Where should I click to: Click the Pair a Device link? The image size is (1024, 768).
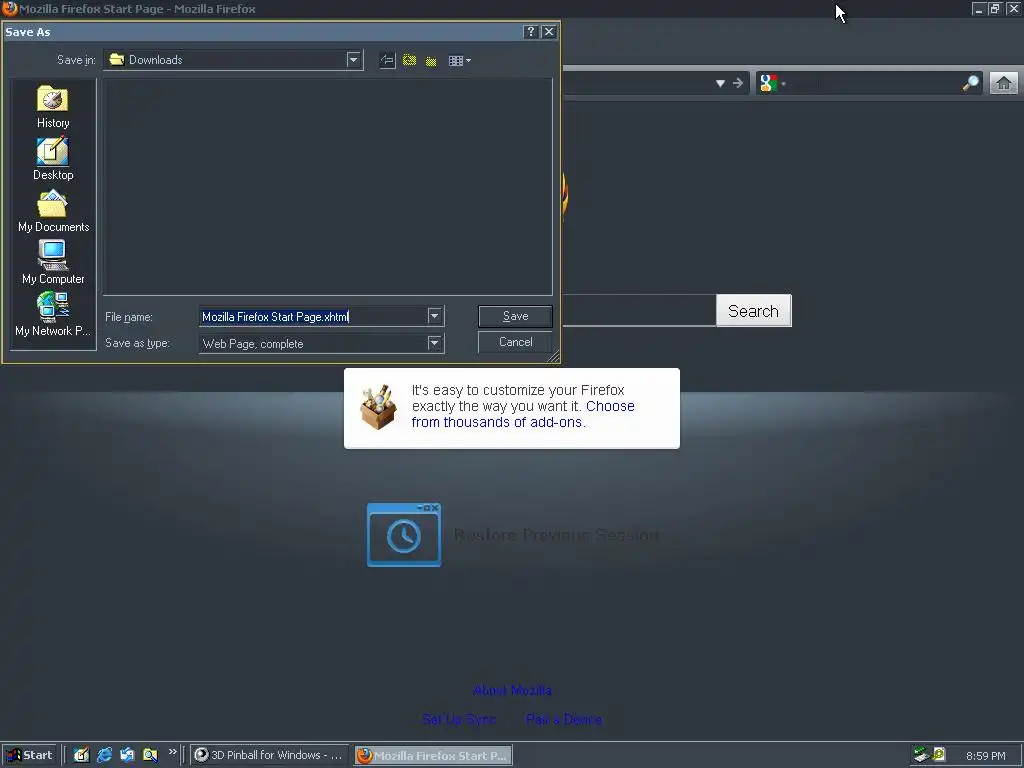tap(564, 719)
